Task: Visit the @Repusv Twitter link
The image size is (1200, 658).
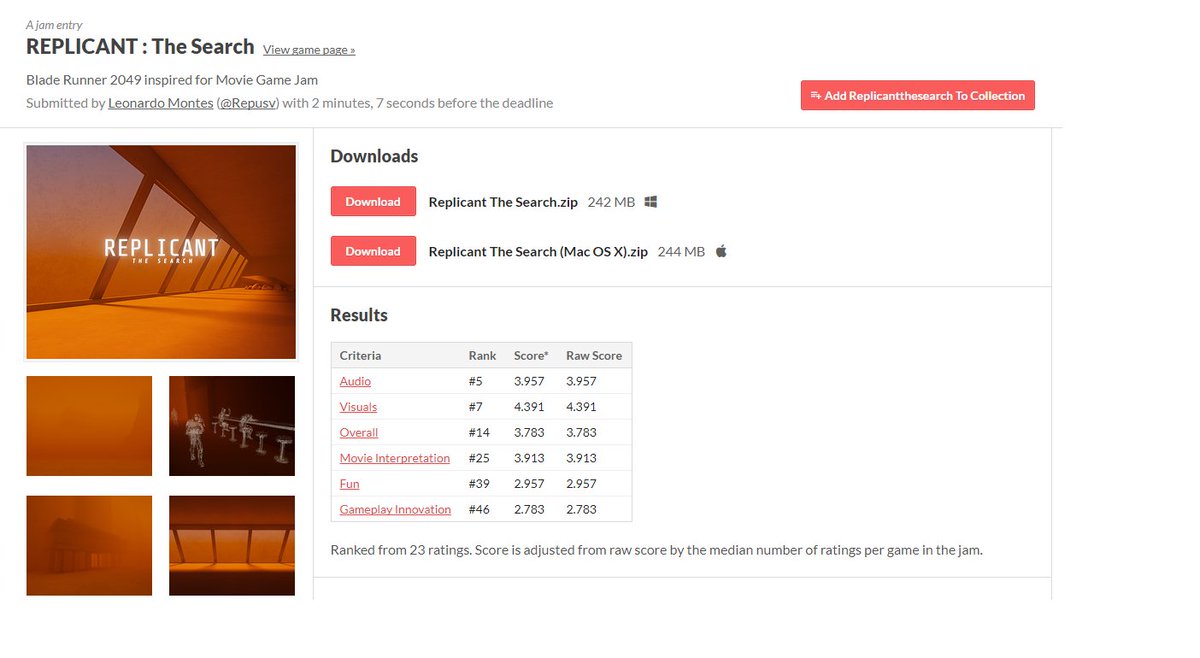Action: [248, 103]
